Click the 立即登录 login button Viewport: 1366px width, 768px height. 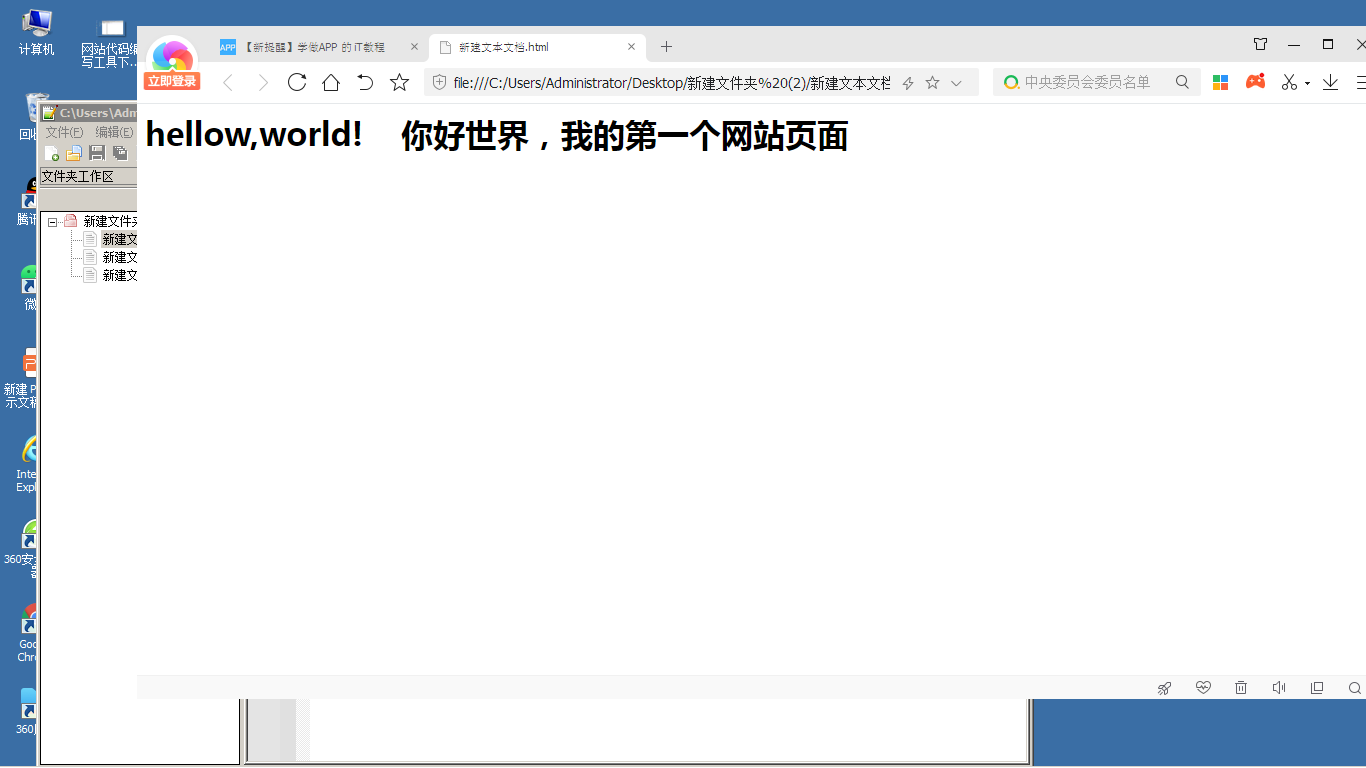pyautogui.click(x=172, y=81)
